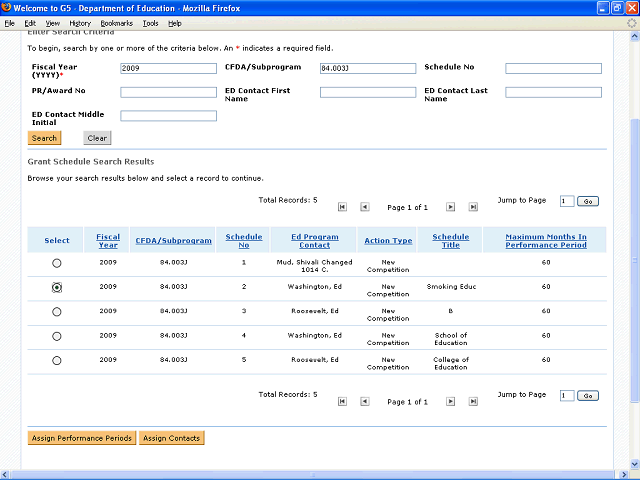The width and height of the screenshot is (640, 480).
Task: Select radio button for schedule 3
Action: coord(57,312)
